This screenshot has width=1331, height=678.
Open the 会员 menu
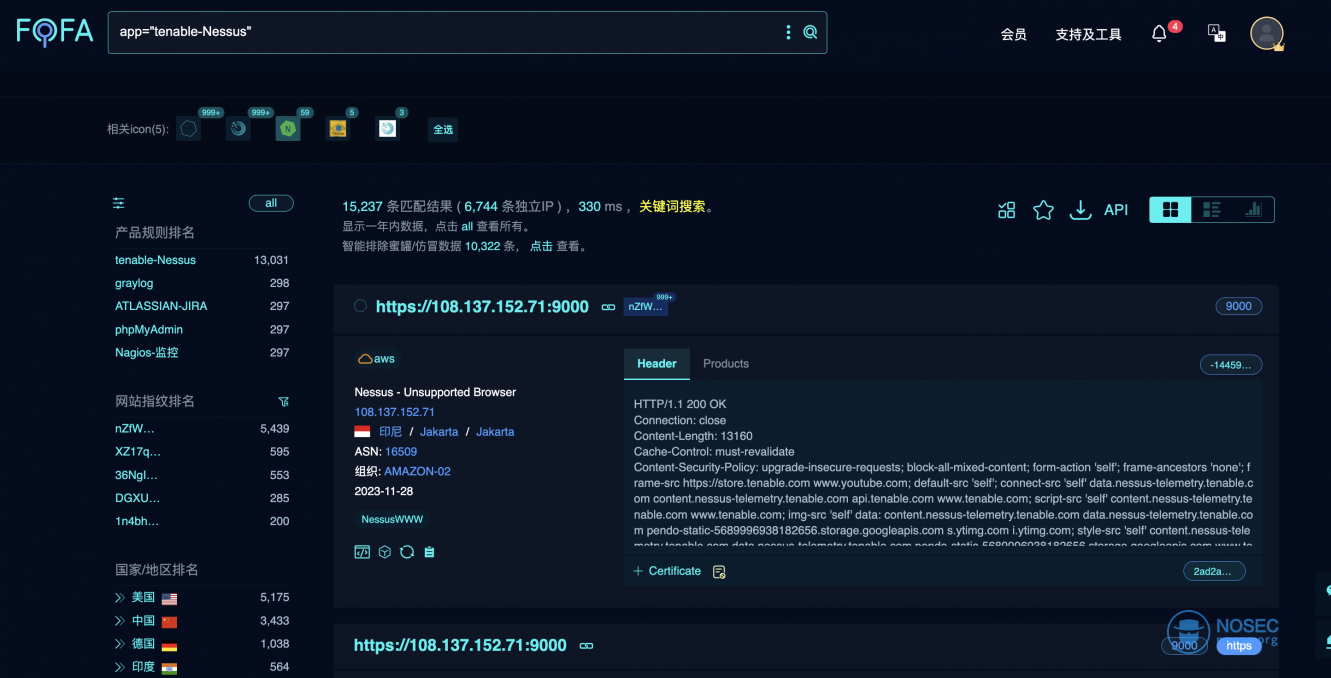click(1014, 34)
